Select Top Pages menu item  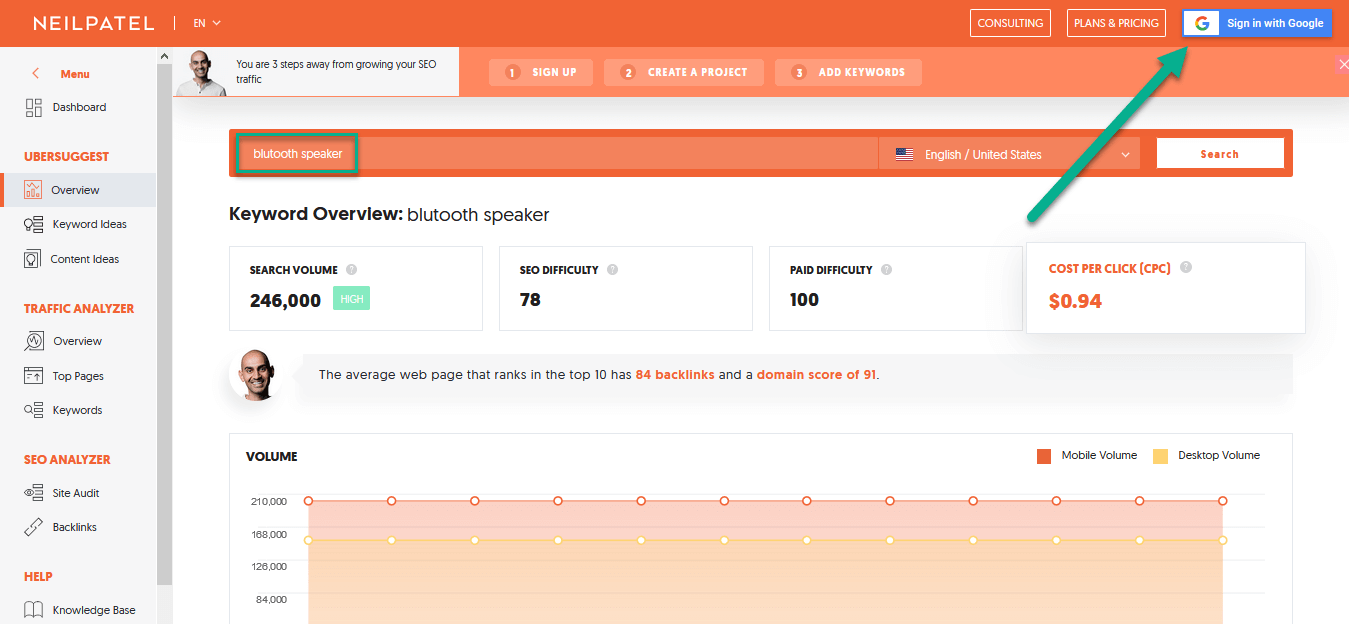click(78, 376)
